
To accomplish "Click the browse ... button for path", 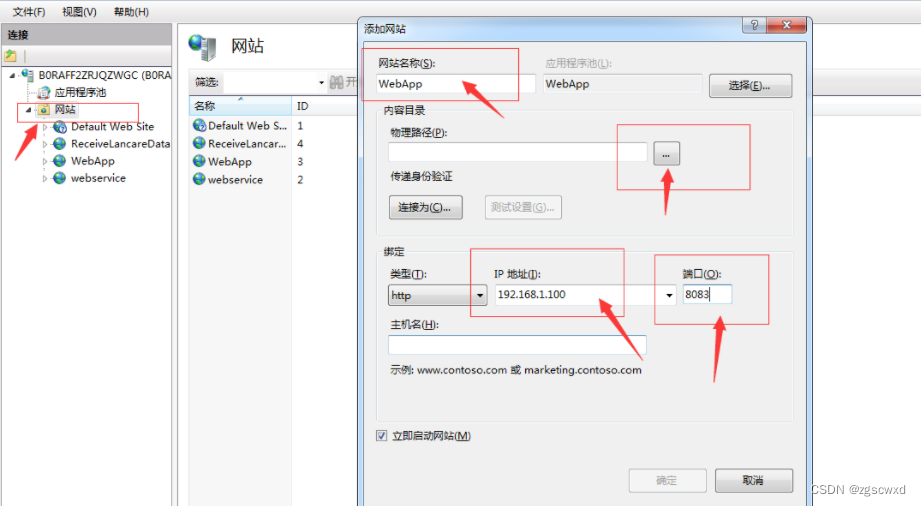I will (666, 154).
